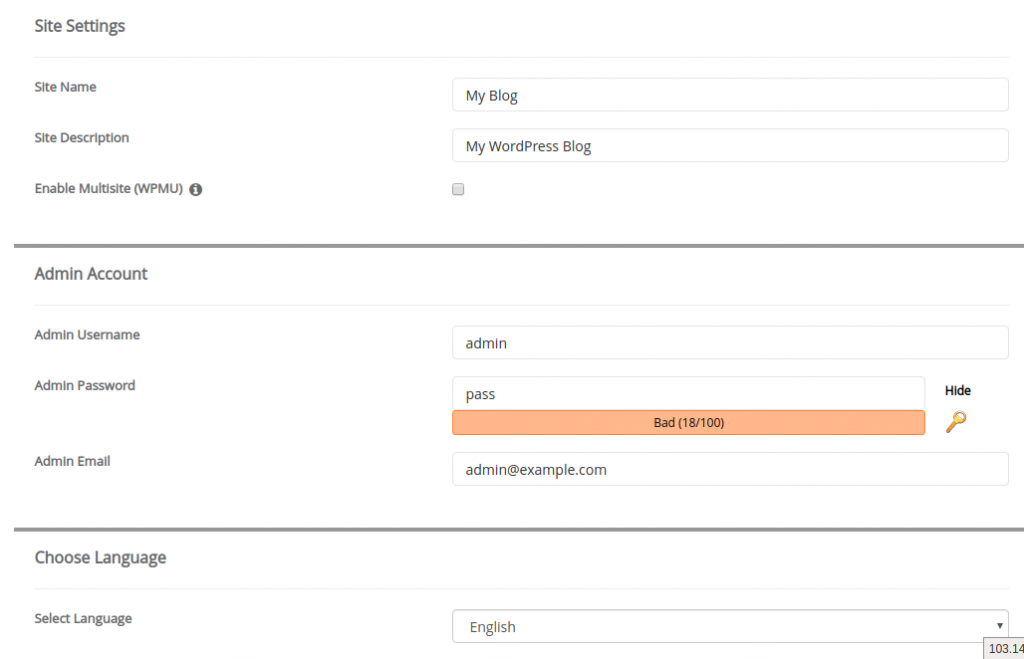Viewport: 1024px width, 659px height.
Task: Click the Choose Language heading
Action: point(100,558)
